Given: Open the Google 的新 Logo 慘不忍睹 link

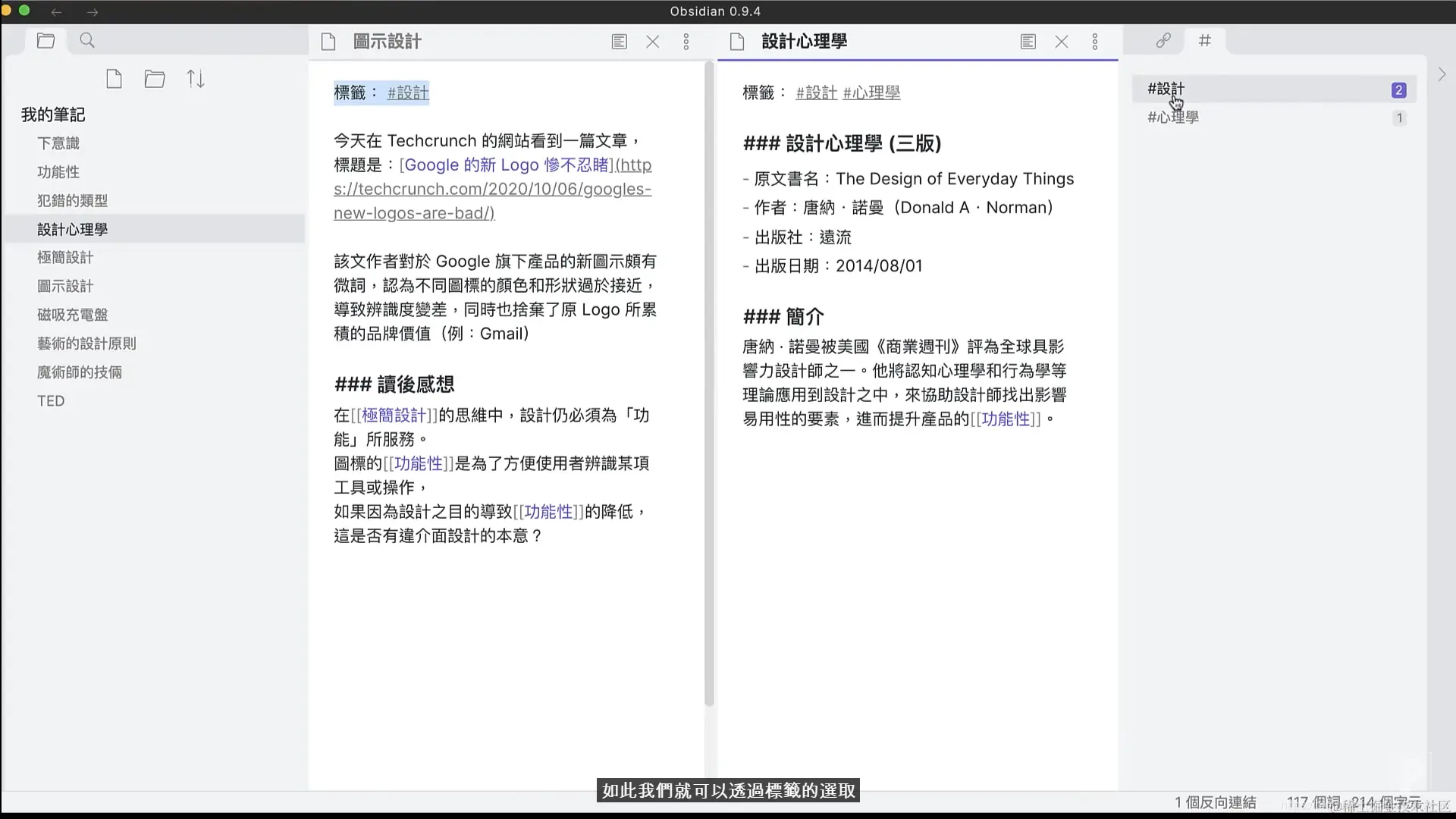Looking at the screenshot, I should (x=507, y=165).
